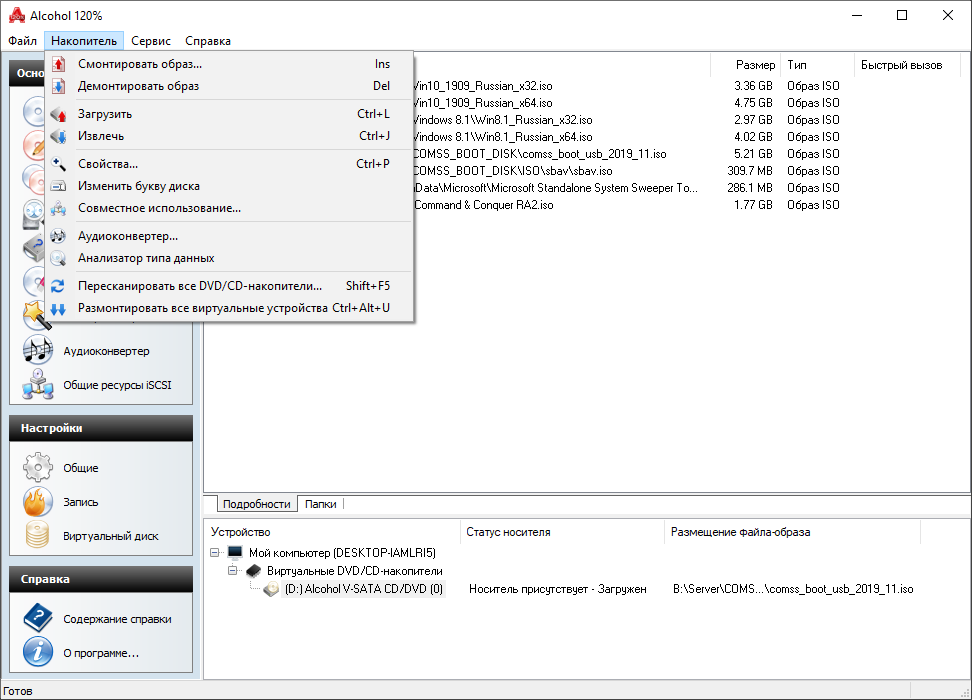Screen dimensions: 972x700
Task: Click the stacked discs icon for Виртуальный диск
Action: coord(38,536)
